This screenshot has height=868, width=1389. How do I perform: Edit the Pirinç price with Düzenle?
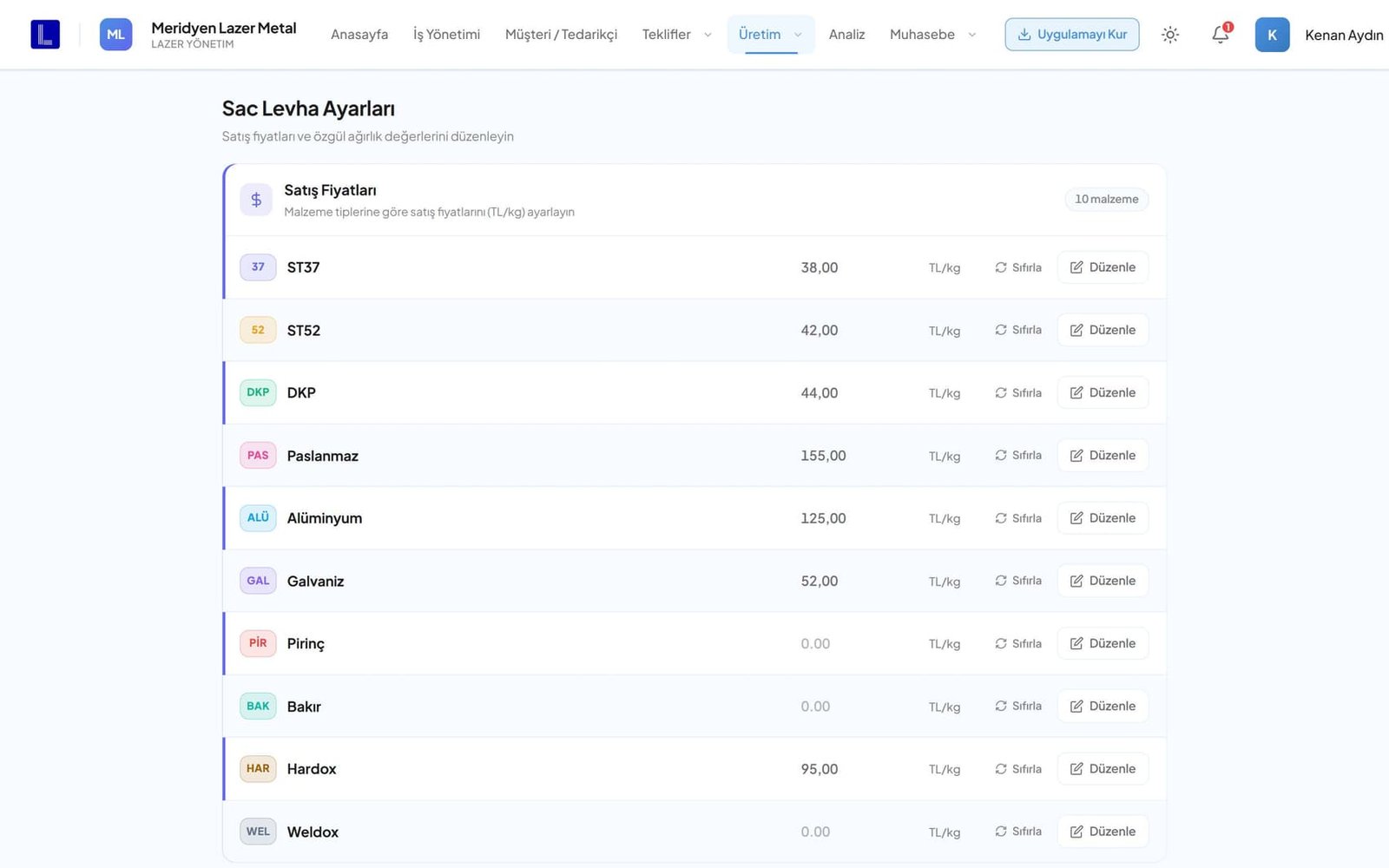(x=1103, y=643)
